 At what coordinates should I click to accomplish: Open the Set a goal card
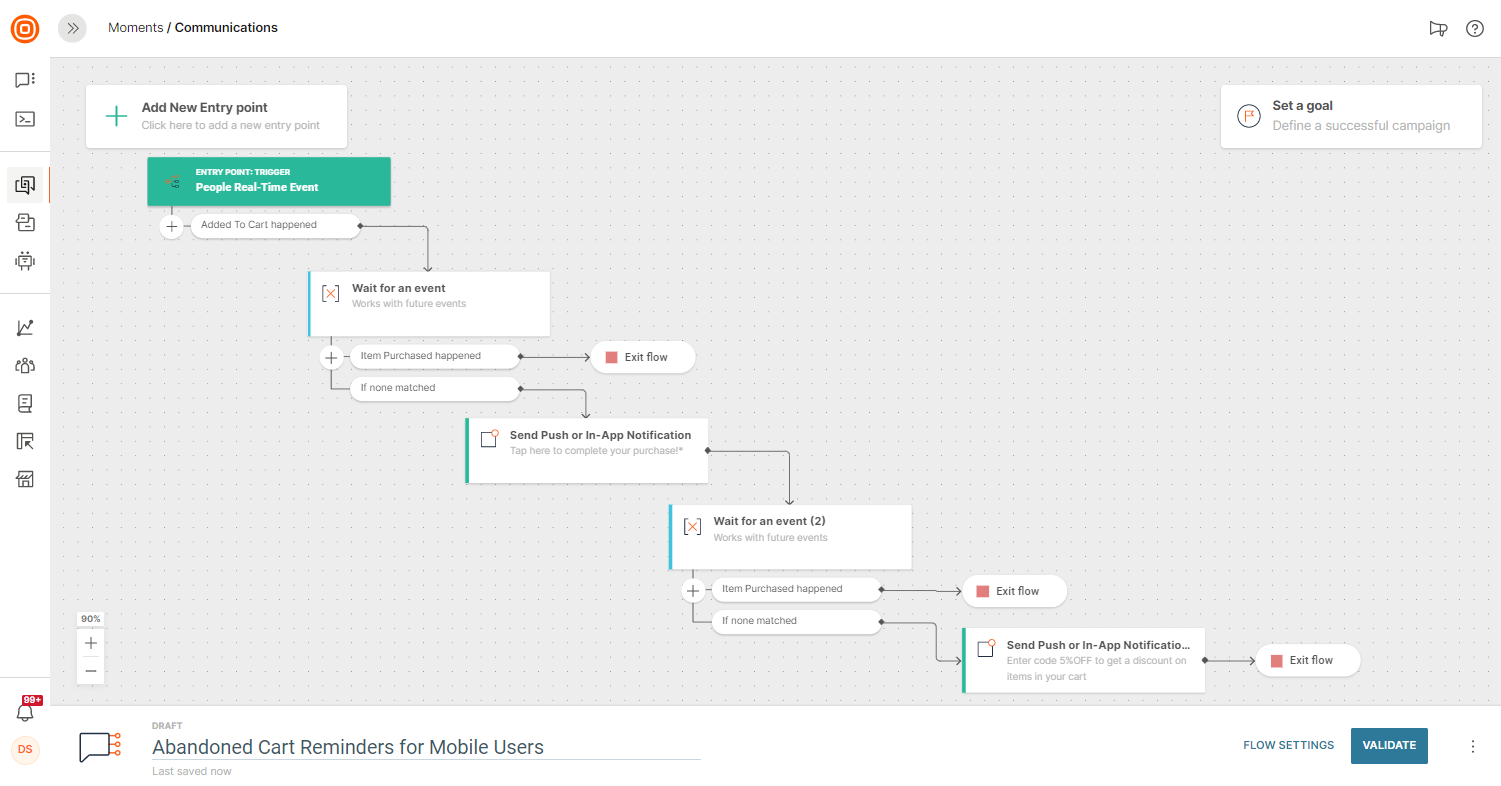point(1350,116)
